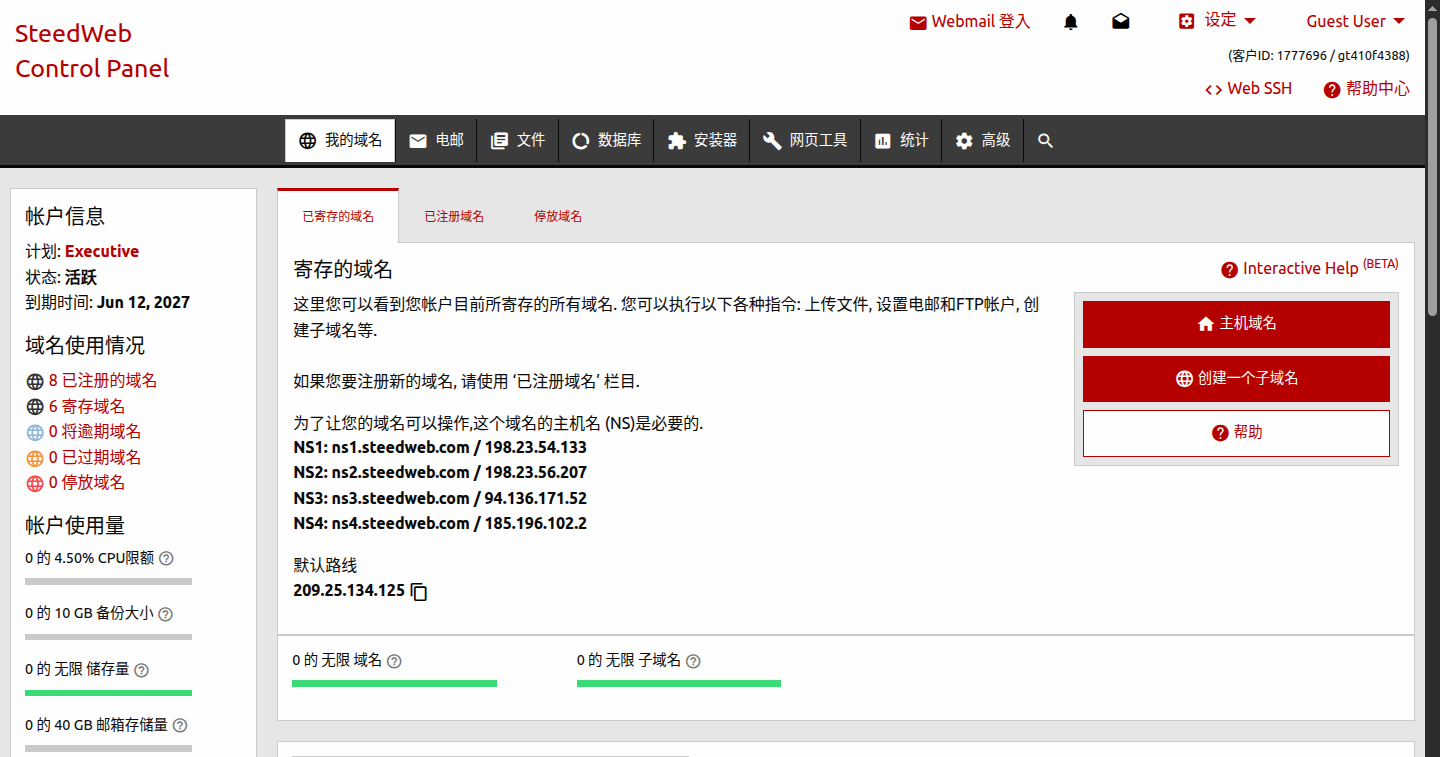Click the 创建一个子域名 button
The image size is (1440, 757).
[x=1236, y=379]
